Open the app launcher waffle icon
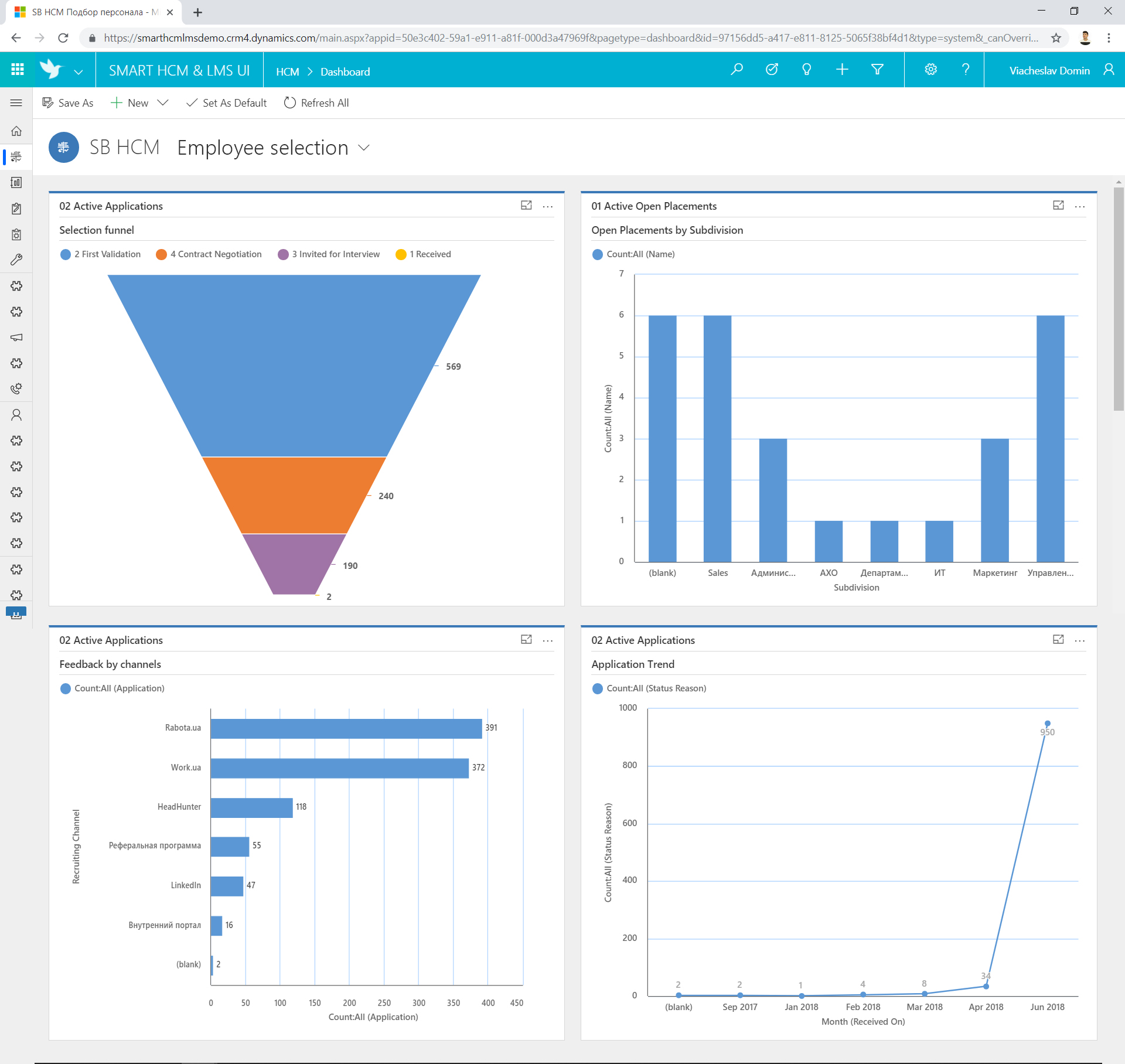 click(18, 70)
